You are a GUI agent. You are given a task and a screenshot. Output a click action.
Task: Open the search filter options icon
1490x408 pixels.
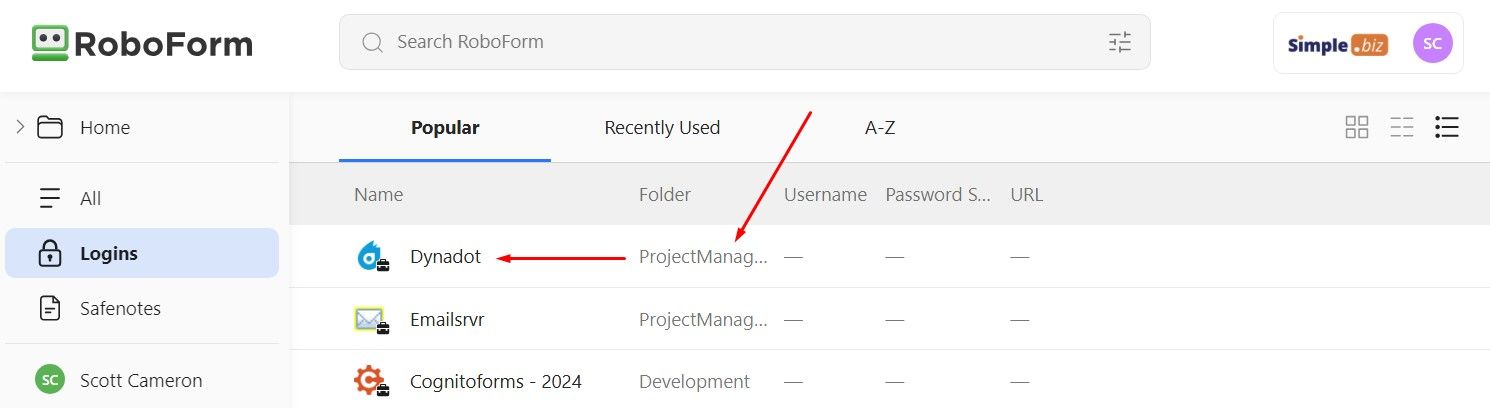[1119, 42]
